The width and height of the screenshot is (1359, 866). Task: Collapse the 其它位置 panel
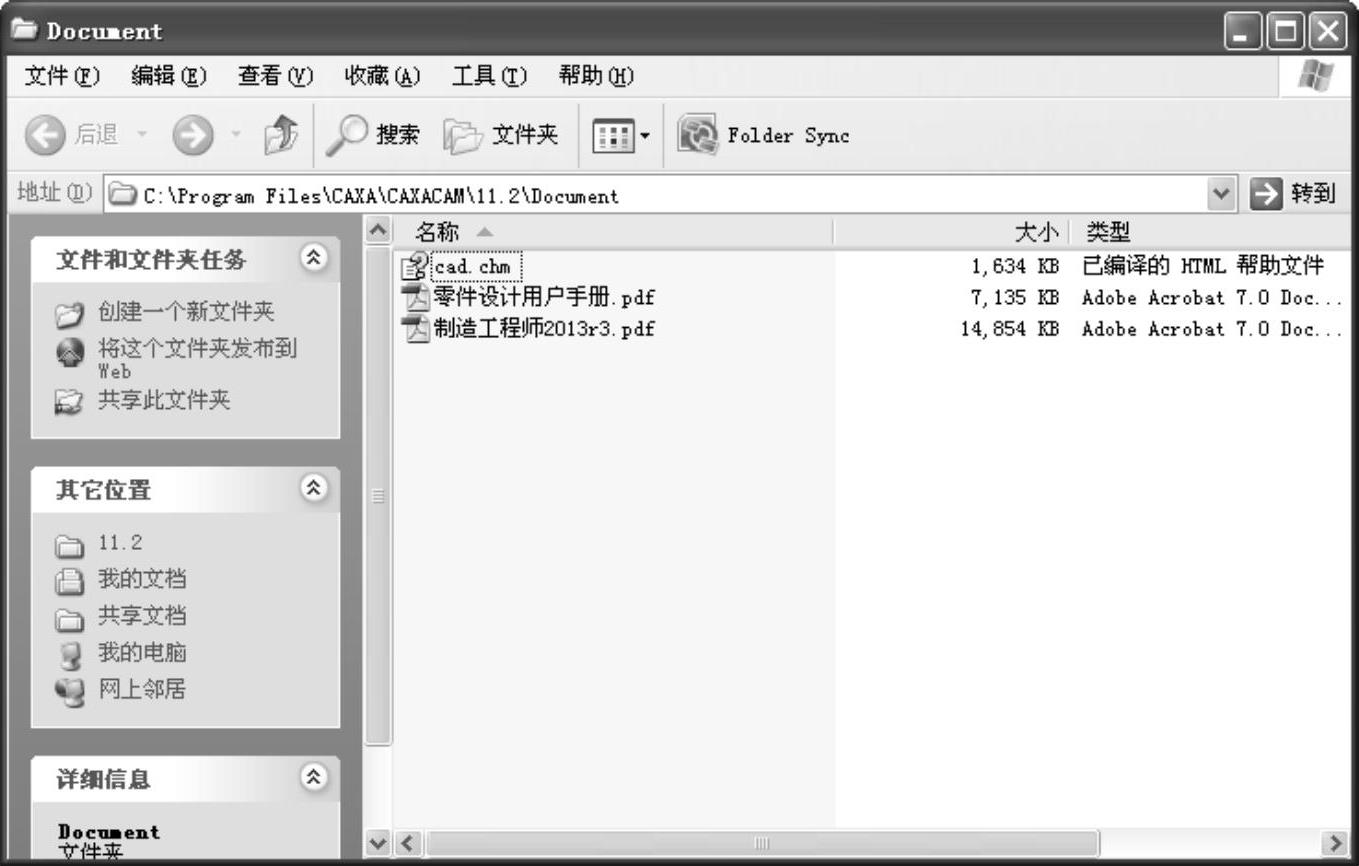tap(314, 488)
